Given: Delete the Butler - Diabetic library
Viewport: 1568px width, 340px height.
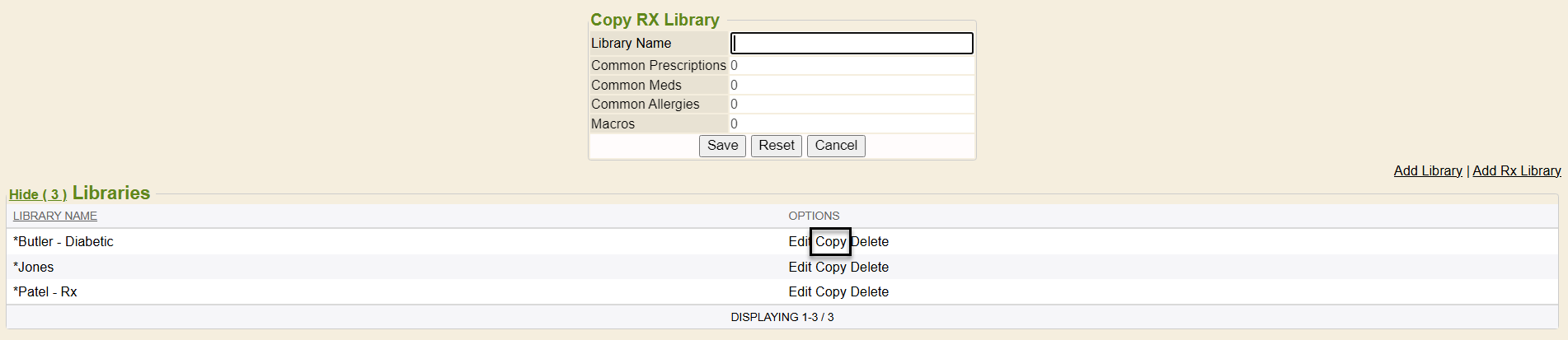Looking at the screenshot, I should coord(870,241).
